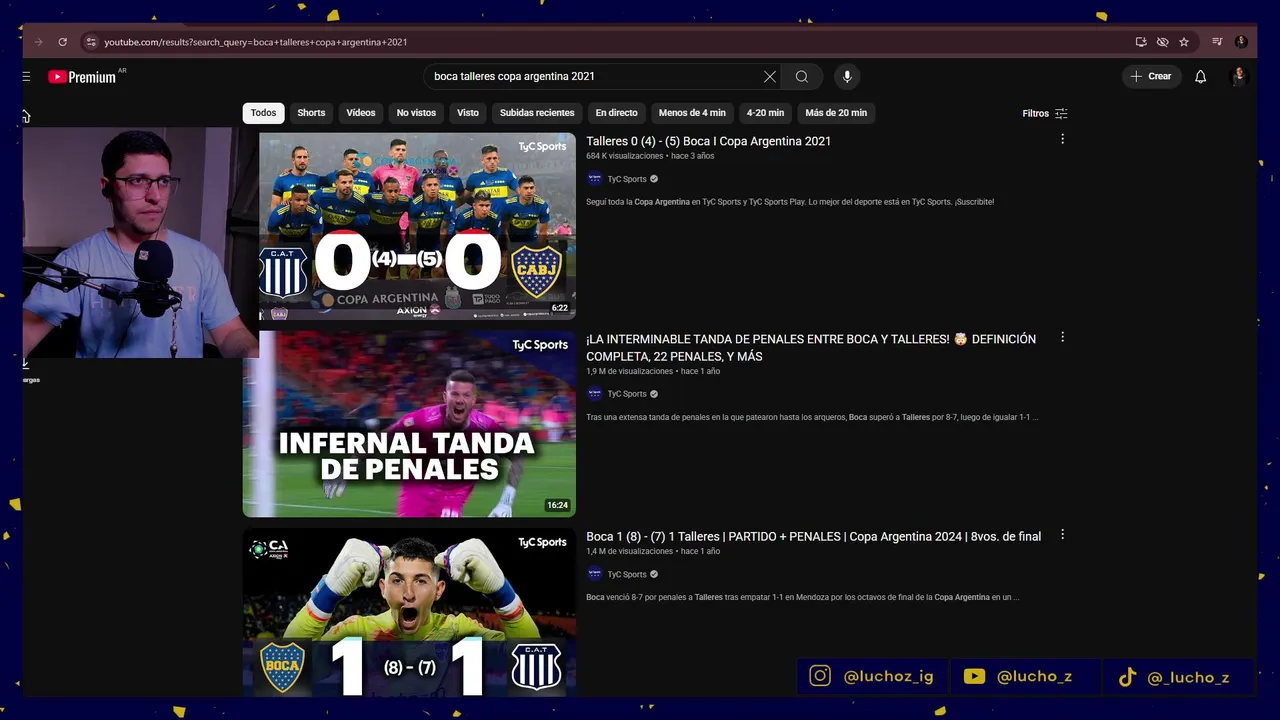Open the notifications bell
This screenshot has height=720, width=1280.
pyautogui.click(x=1201, y=77)
